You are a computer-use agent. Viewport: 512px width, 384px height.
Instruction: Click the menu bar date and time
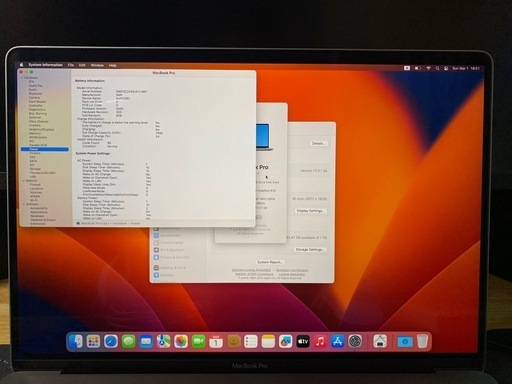pos(466,68)
